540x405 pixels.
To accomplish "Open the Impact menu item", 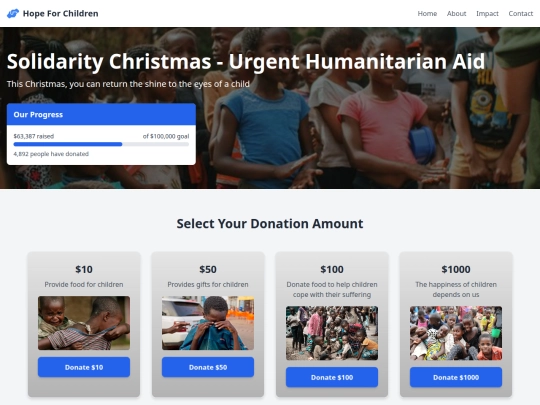I will 487,13.
